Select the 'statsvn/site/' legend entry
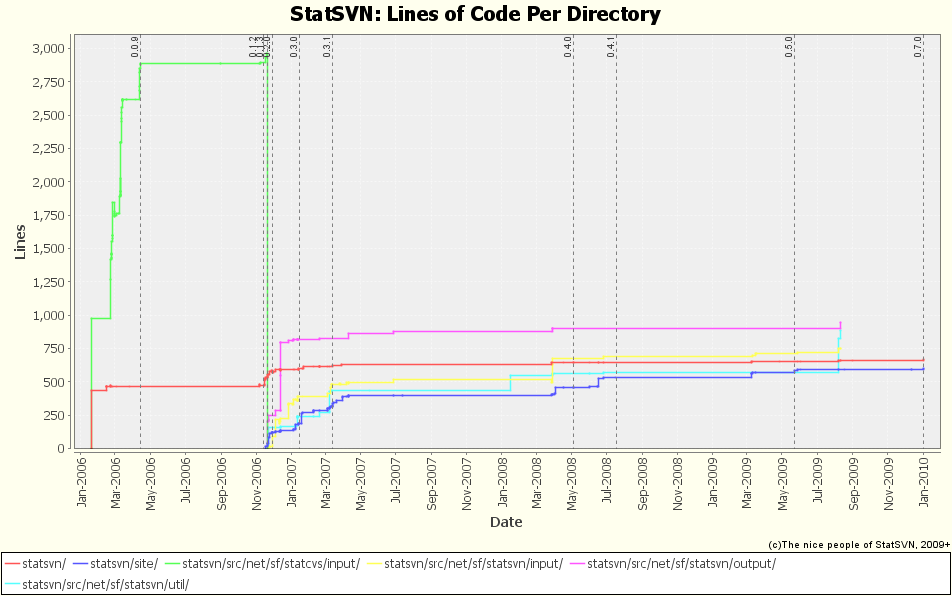This screenshot has width=952, height=596. click(124, 564)
